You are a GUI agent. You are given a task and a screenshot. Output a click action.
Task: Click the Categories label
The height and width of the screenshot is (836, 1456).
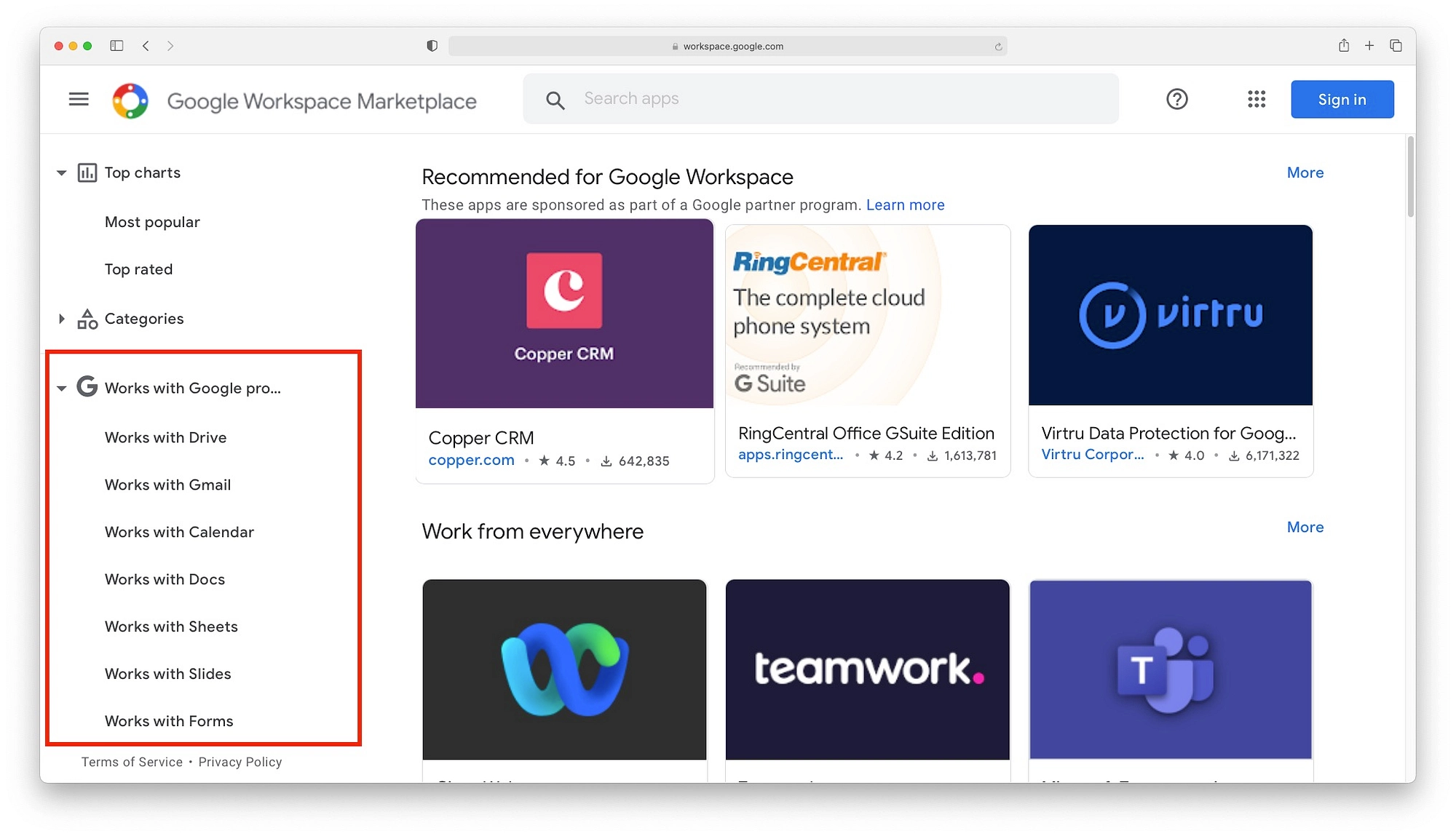point(143,319)
